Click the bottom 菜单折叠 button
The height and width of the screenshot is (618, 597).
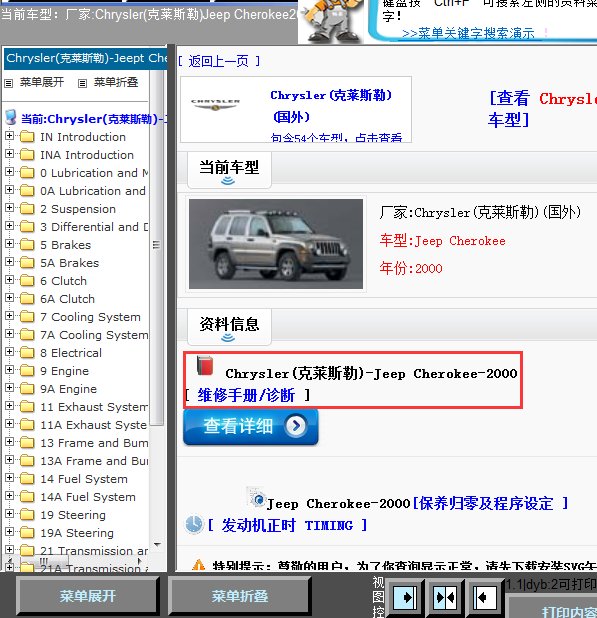[240, 596]
